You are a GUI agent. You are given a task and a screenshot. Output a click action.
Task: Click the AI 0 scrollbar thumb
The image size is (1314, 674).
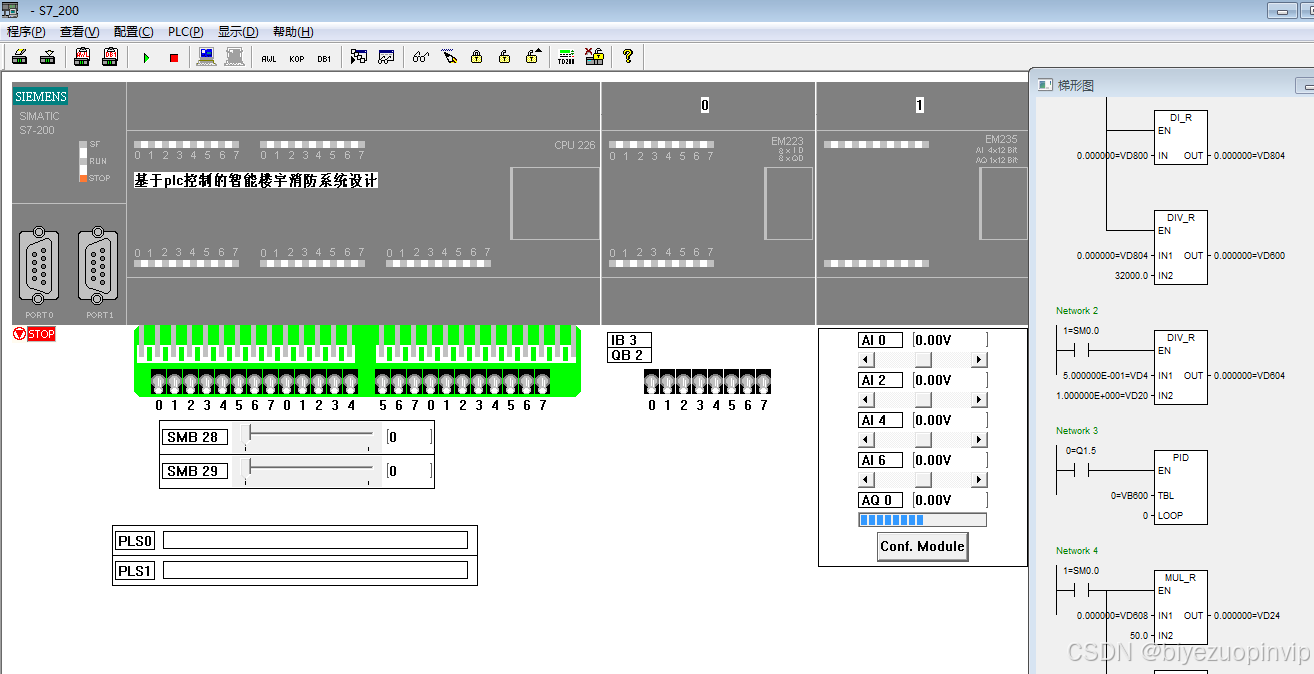[923, 359]
